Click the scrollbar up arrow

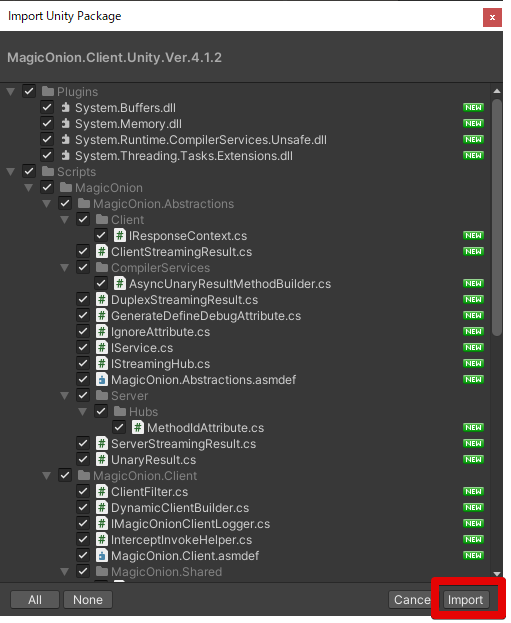click(x=497, y=91)
